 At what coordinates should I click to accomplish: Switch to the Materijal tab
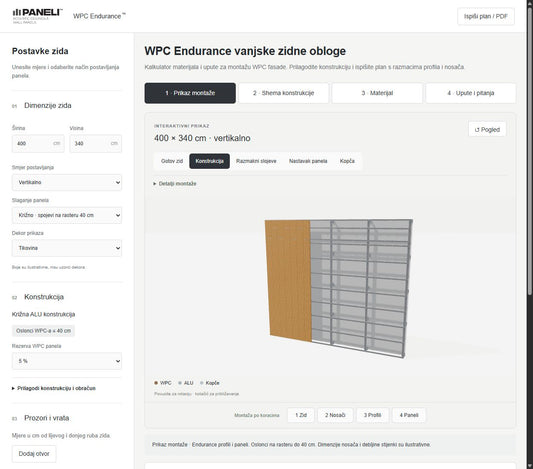(377, 93)
